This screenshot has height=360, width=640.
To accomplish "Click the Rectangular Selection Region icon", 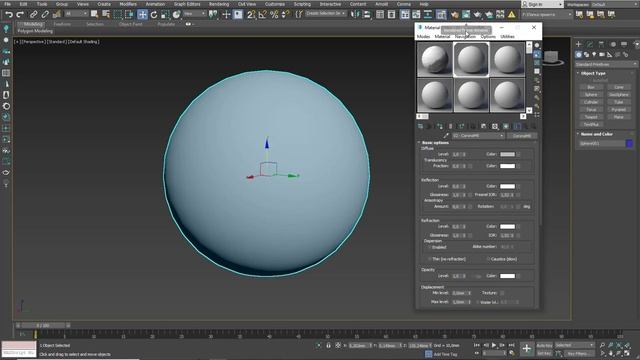I will coord(118,15).
